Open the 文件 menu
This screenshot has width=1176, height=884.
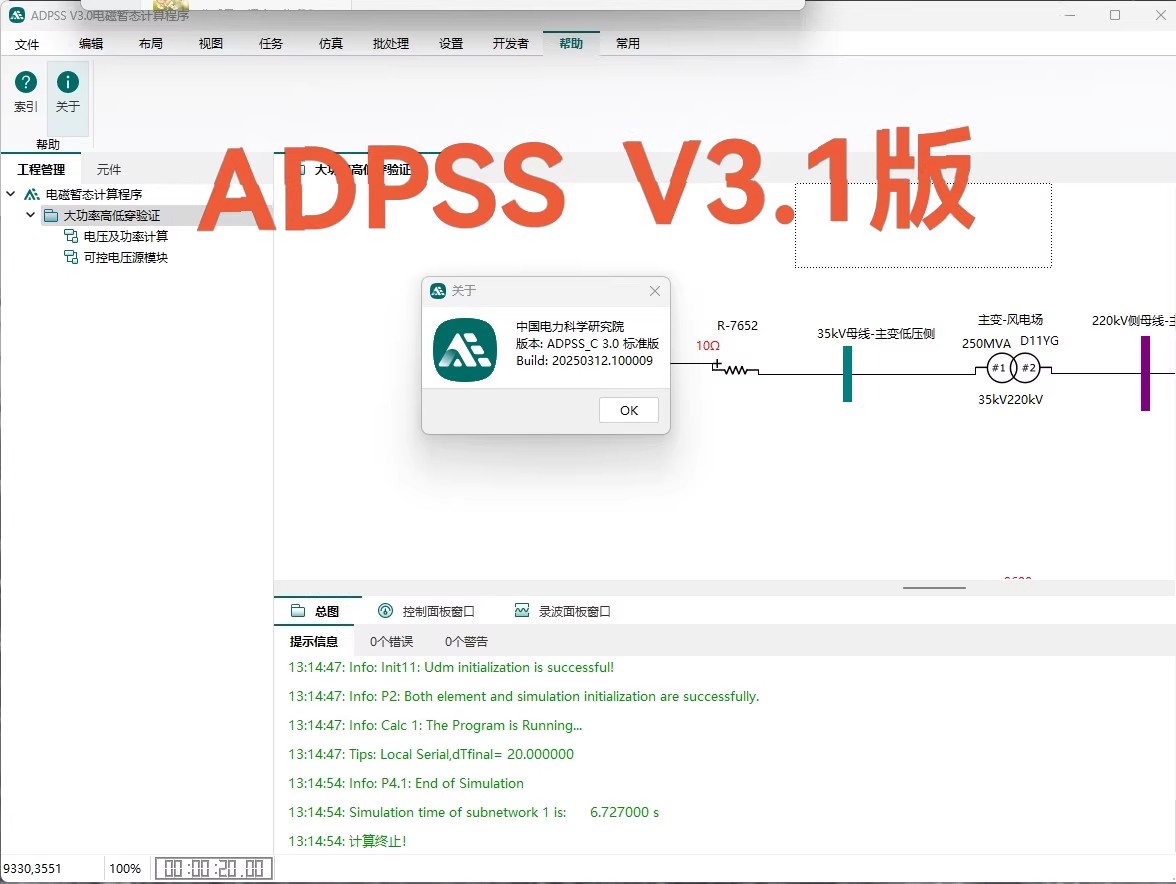pos(27,44)
